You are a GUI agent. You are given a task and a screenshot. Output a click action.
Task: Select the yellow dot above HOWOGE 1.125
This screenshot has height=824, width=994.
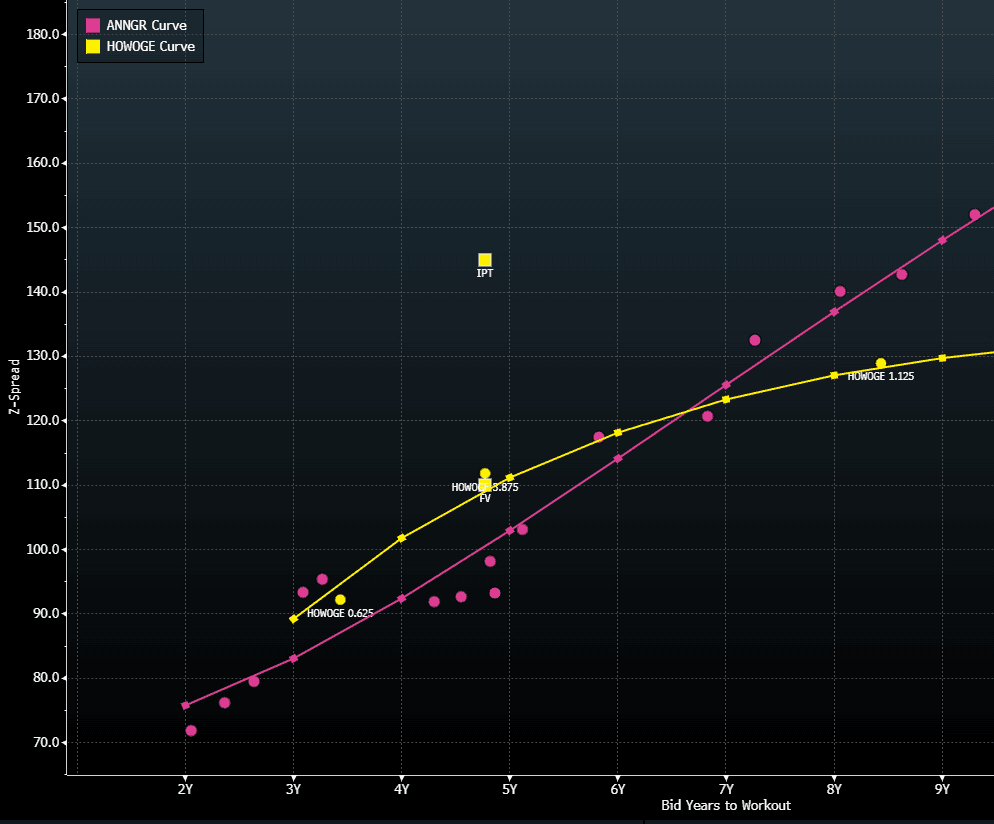tap(881, 364)
